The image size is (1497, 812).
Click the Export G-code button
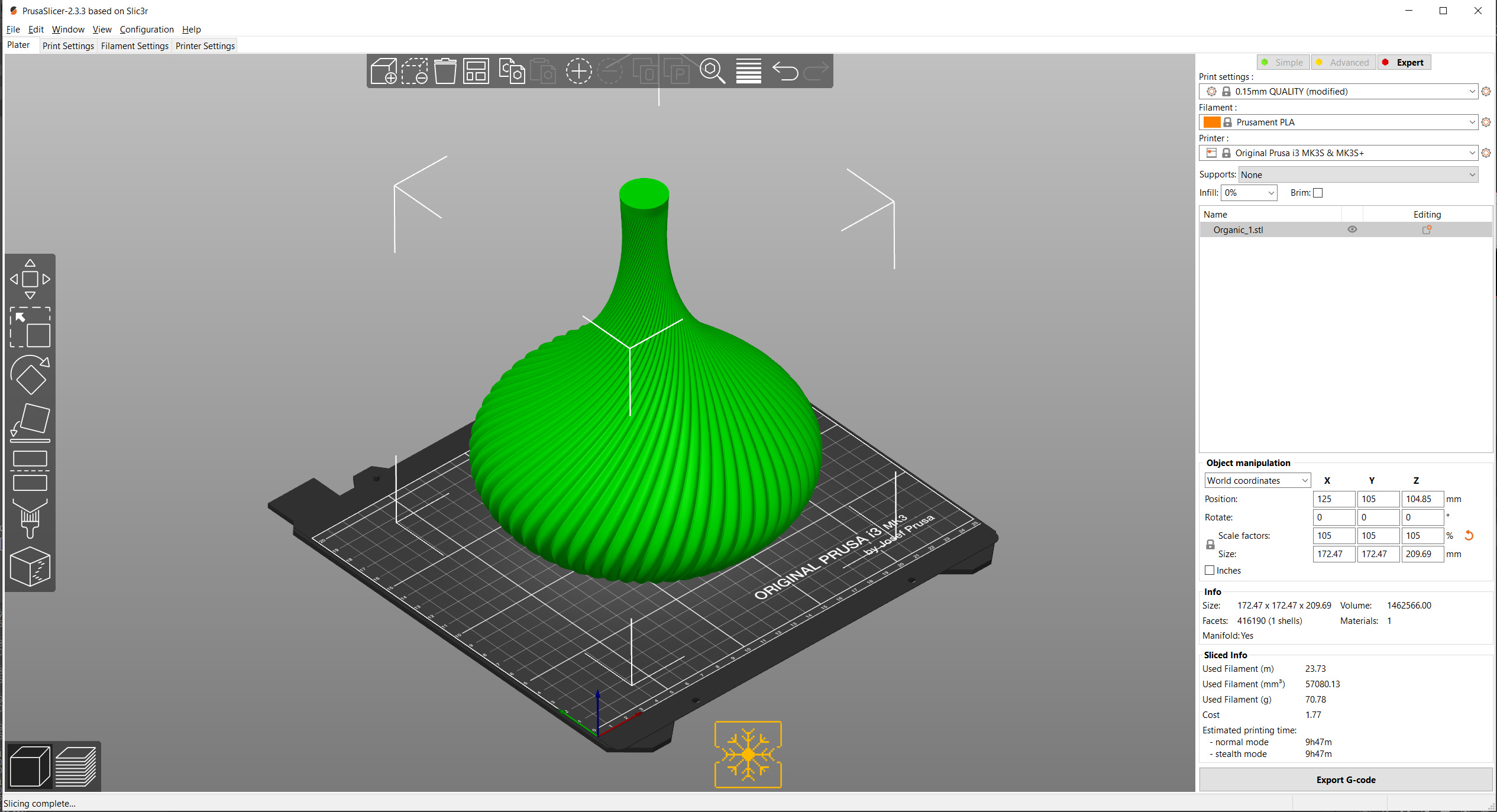click(1345, 779)
